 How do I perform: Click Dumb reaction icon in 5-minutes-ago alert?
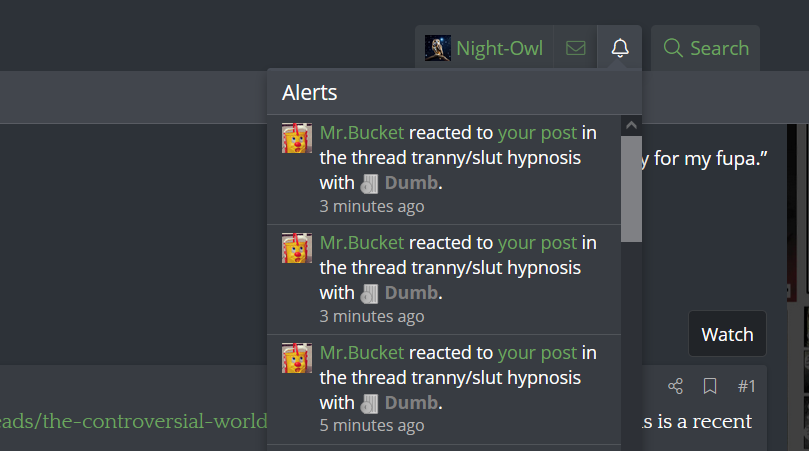click(369, 404)
